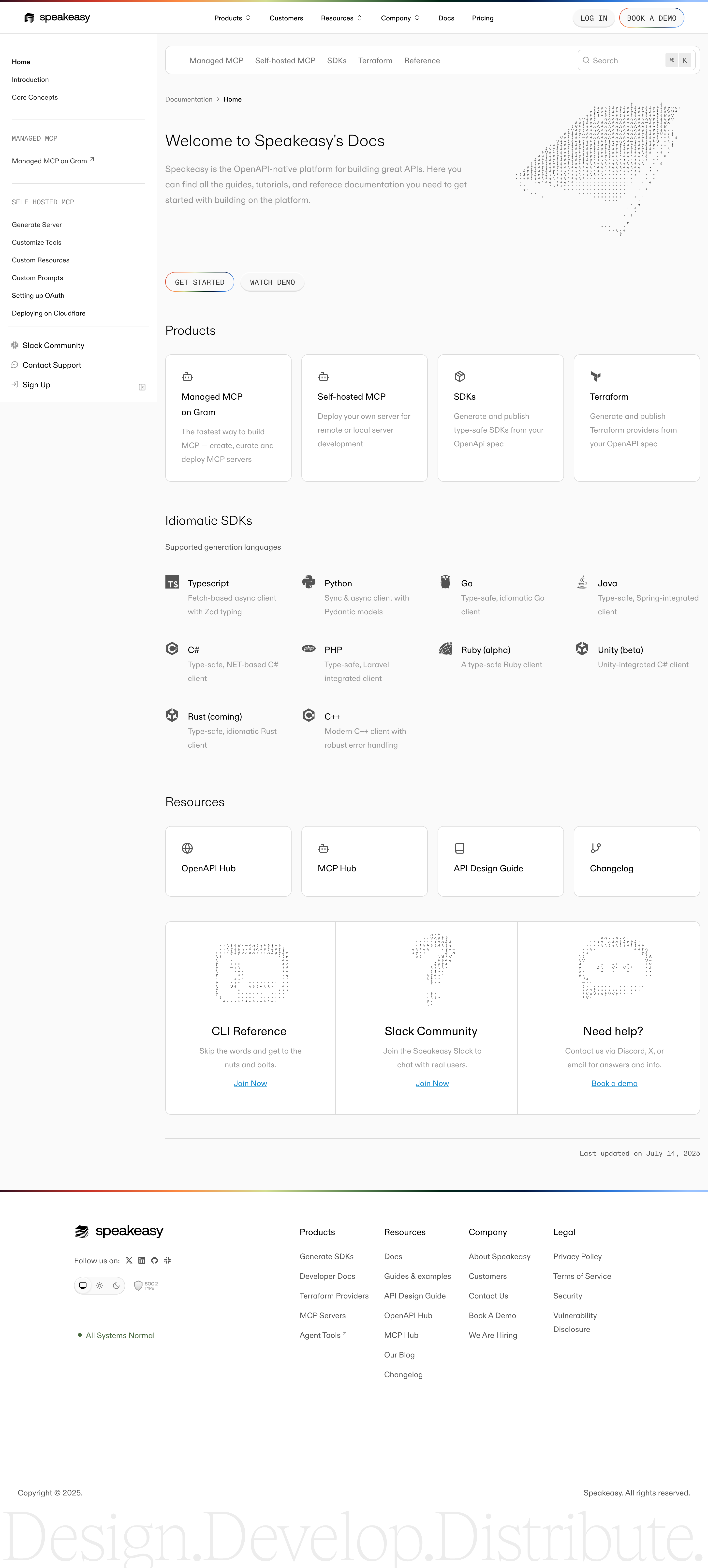Click the box icon on SDKs card
Viewport: 708px width, 1568px height.
[460, 377]
